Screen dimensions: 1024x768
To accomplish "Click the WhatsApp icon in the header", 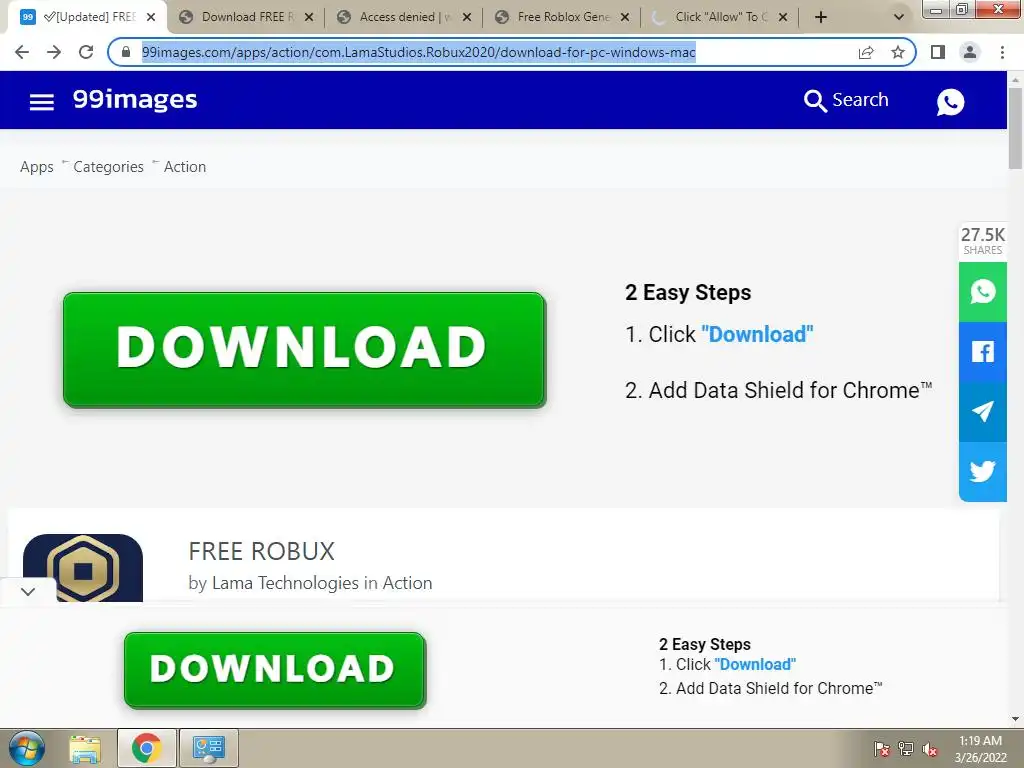I will [950, 101].
